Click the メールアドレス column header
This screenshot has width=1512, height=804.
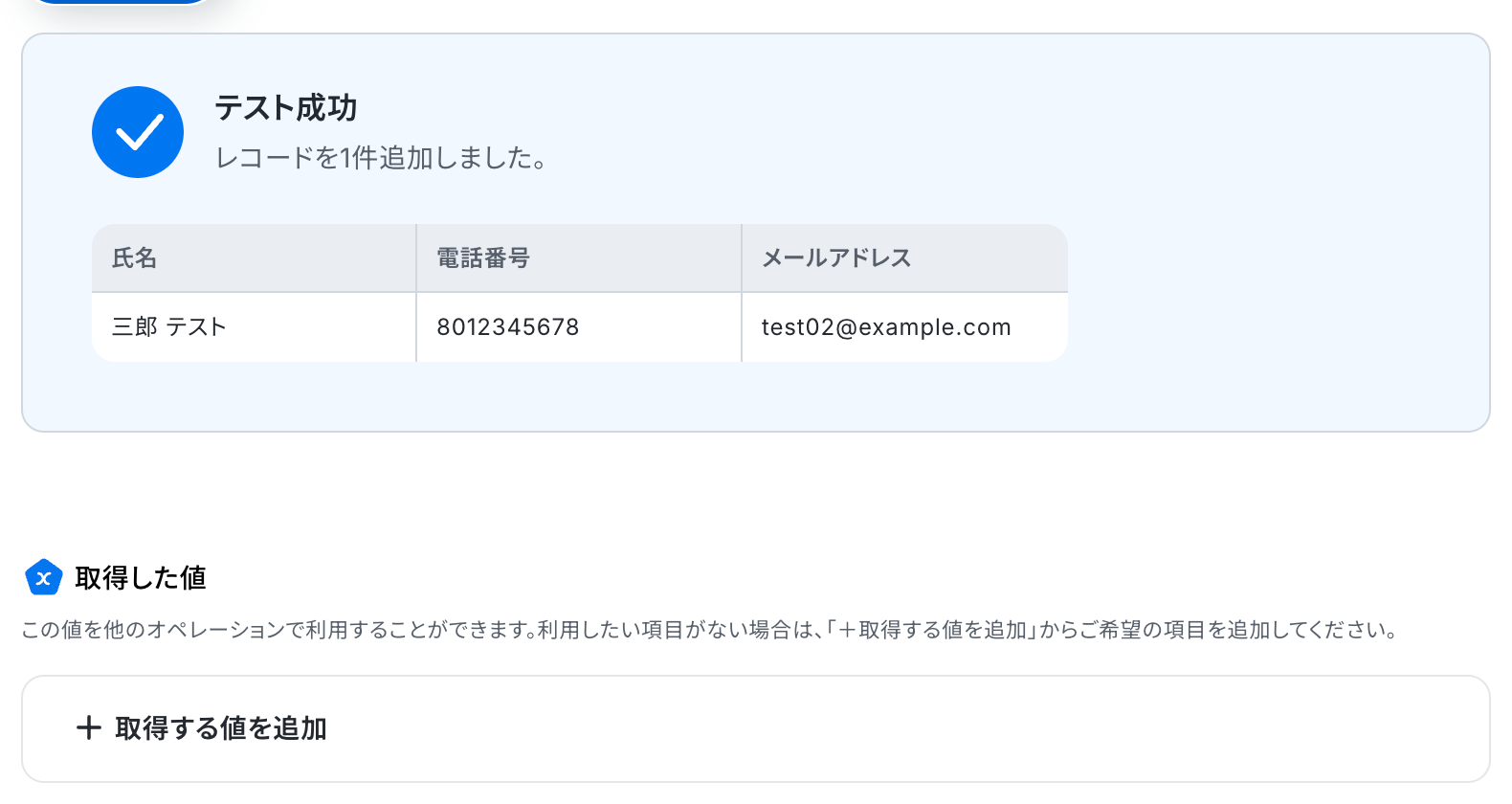[x=836, y=258]
